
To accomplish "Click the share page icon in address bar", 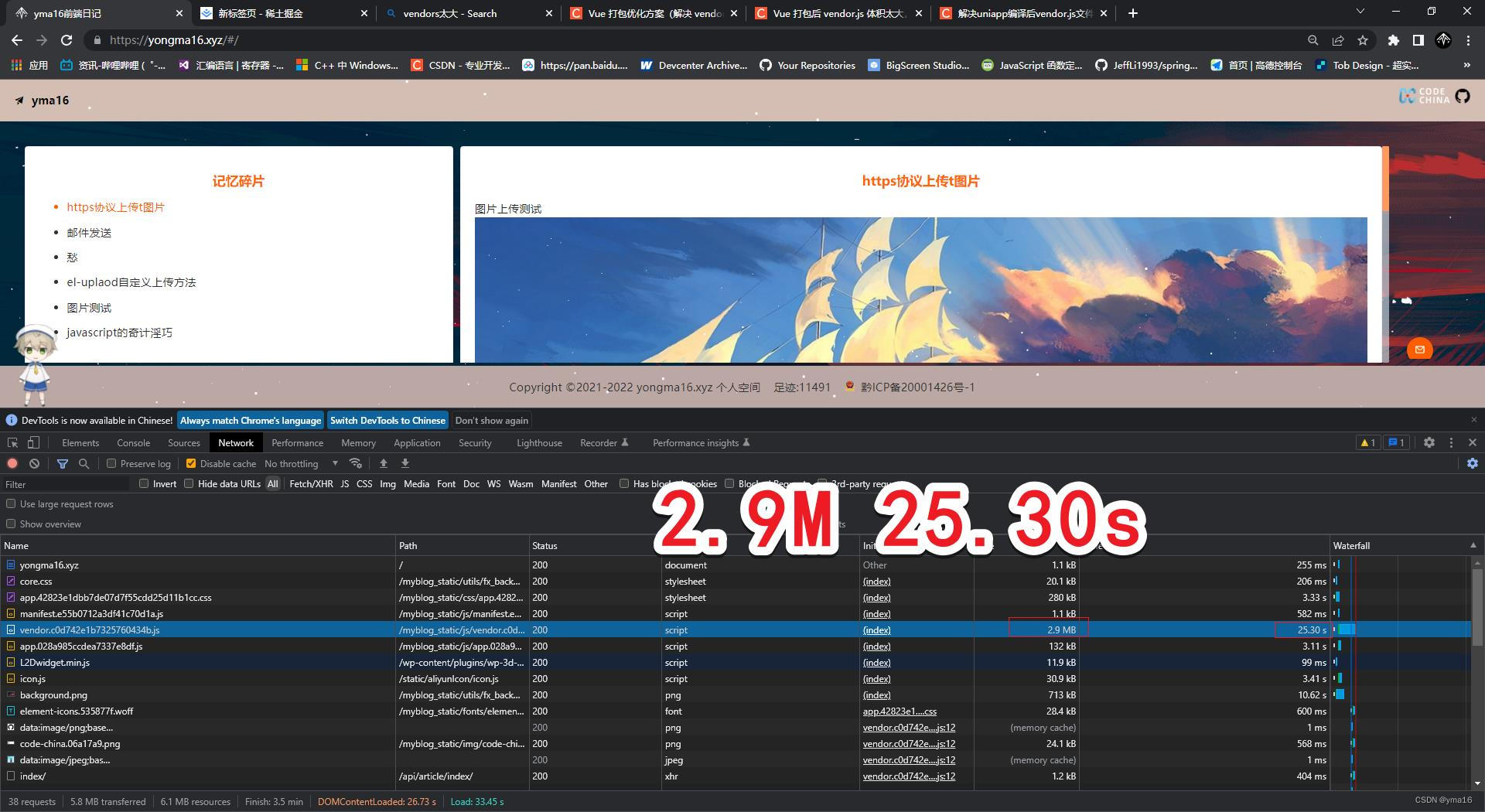I will click(1338, 40).
